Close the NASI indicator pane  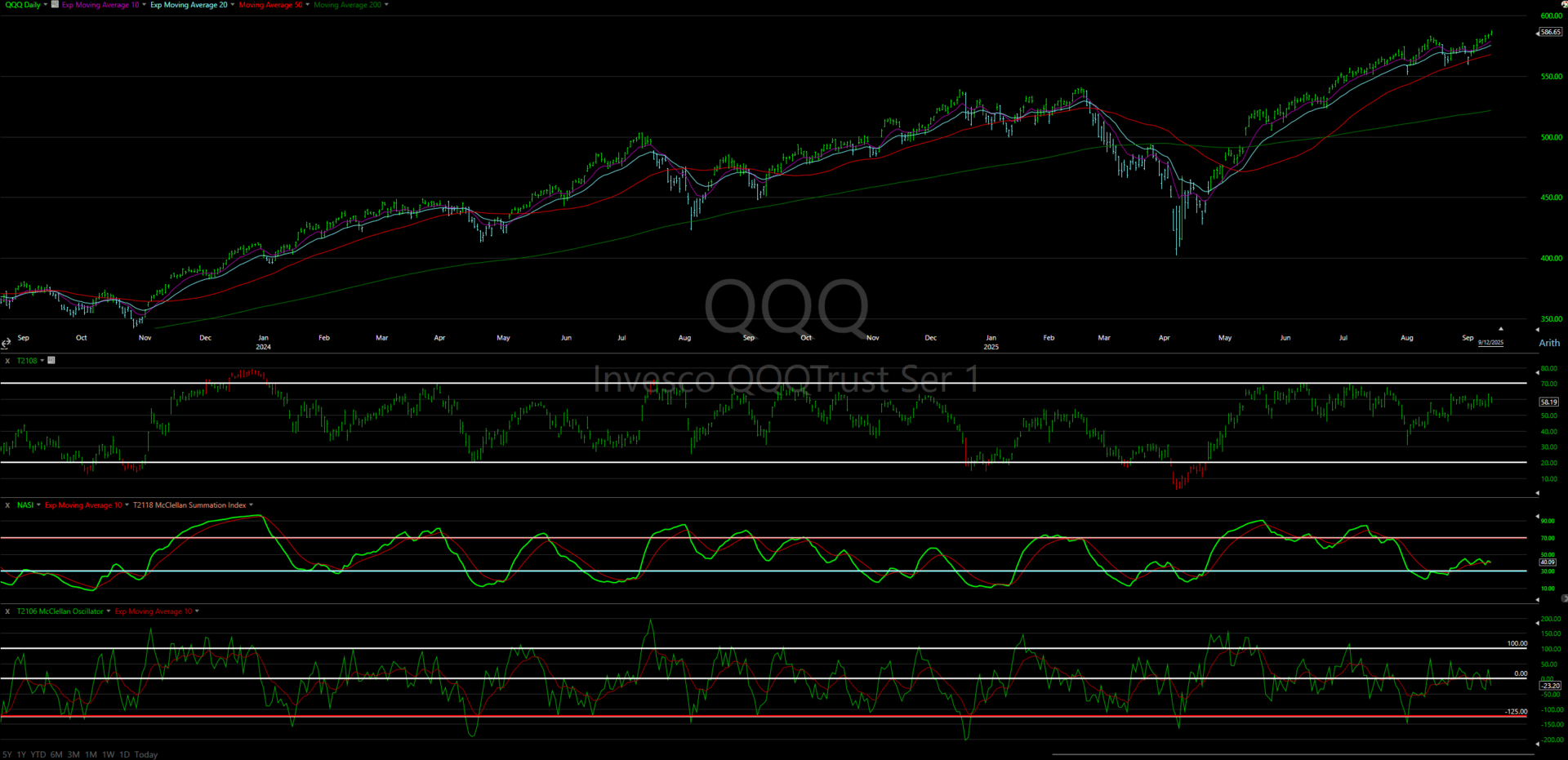pos(7,505)
